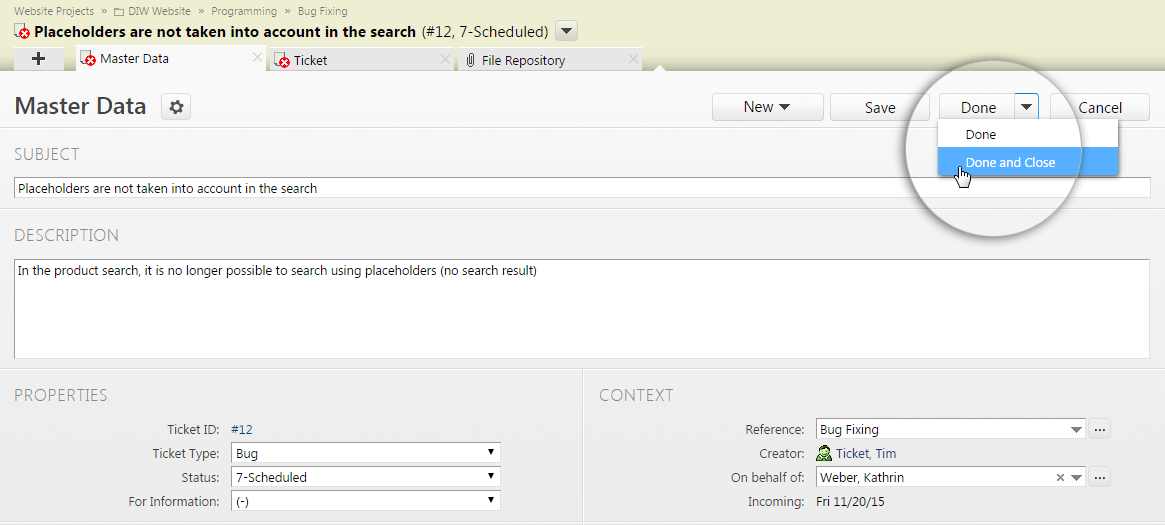Open ellipsis browse button next to Reference

pos(1100,429)
